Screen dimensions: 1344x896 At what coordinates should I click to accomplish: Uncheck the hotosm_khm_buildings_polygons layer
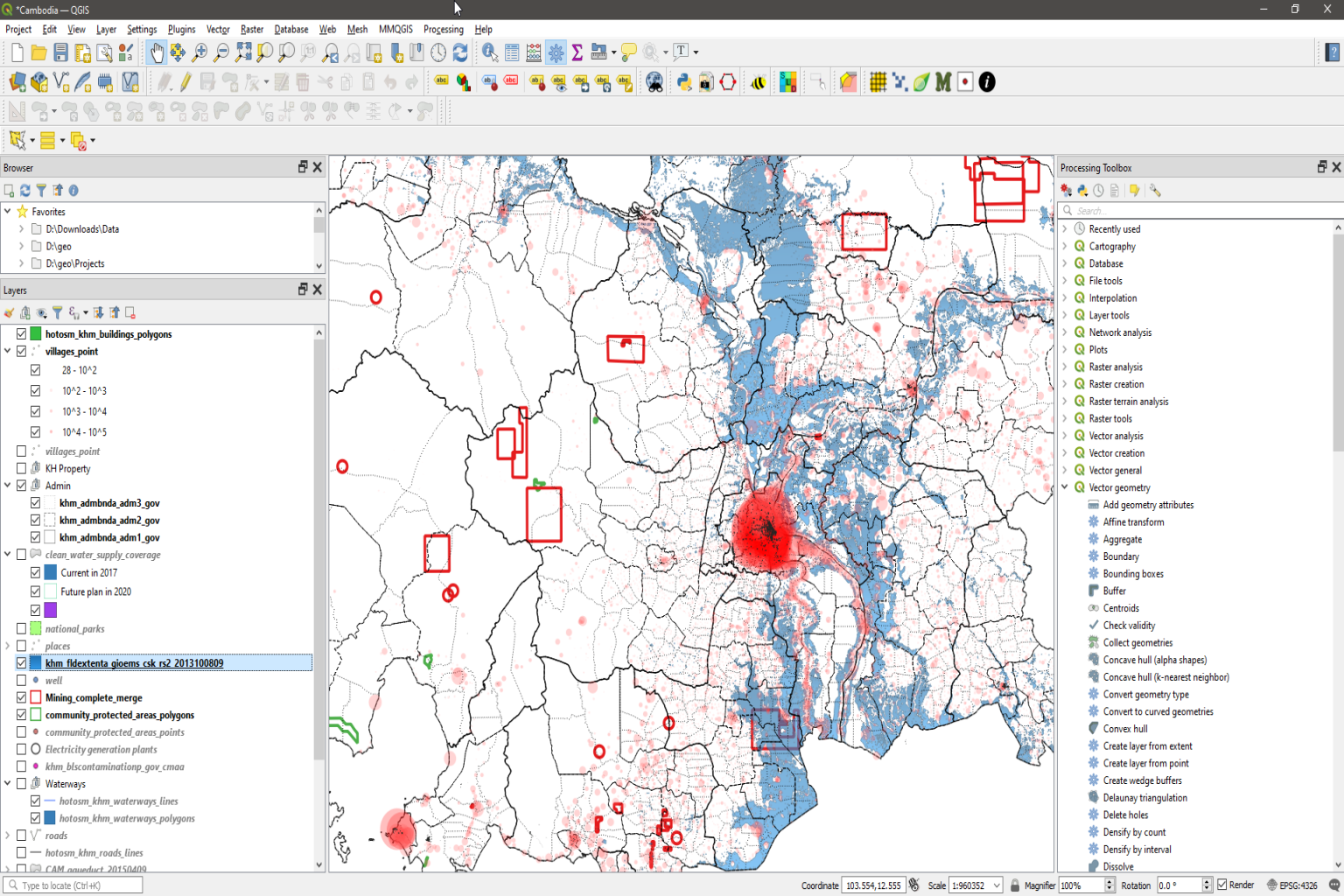21,334
